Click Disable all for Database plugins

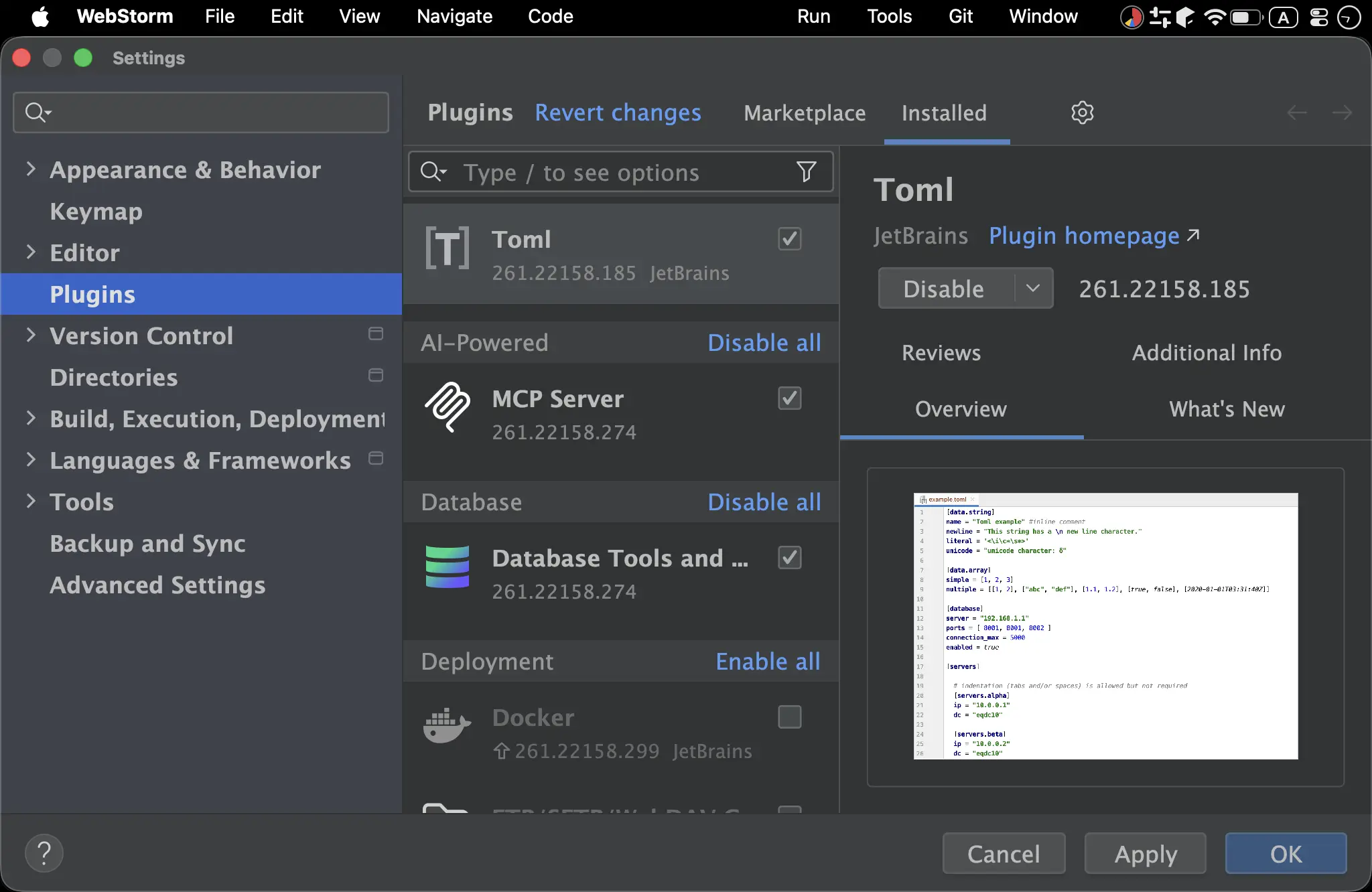[764, 502]
